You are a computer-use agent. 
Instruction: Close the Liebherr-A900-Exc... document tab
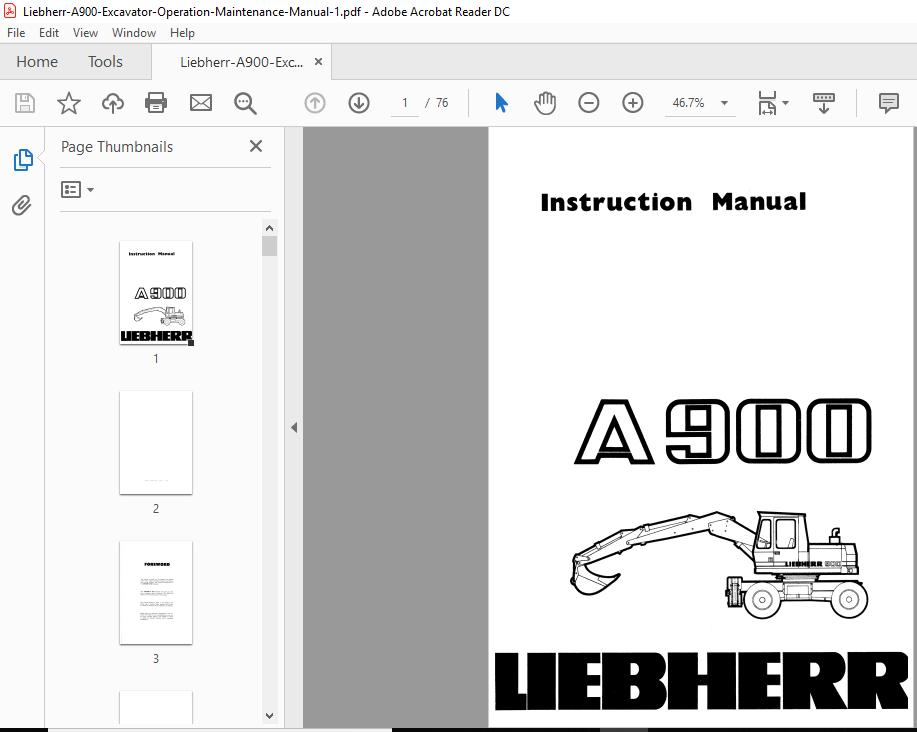pyautogui.click(x=318, y=61)
